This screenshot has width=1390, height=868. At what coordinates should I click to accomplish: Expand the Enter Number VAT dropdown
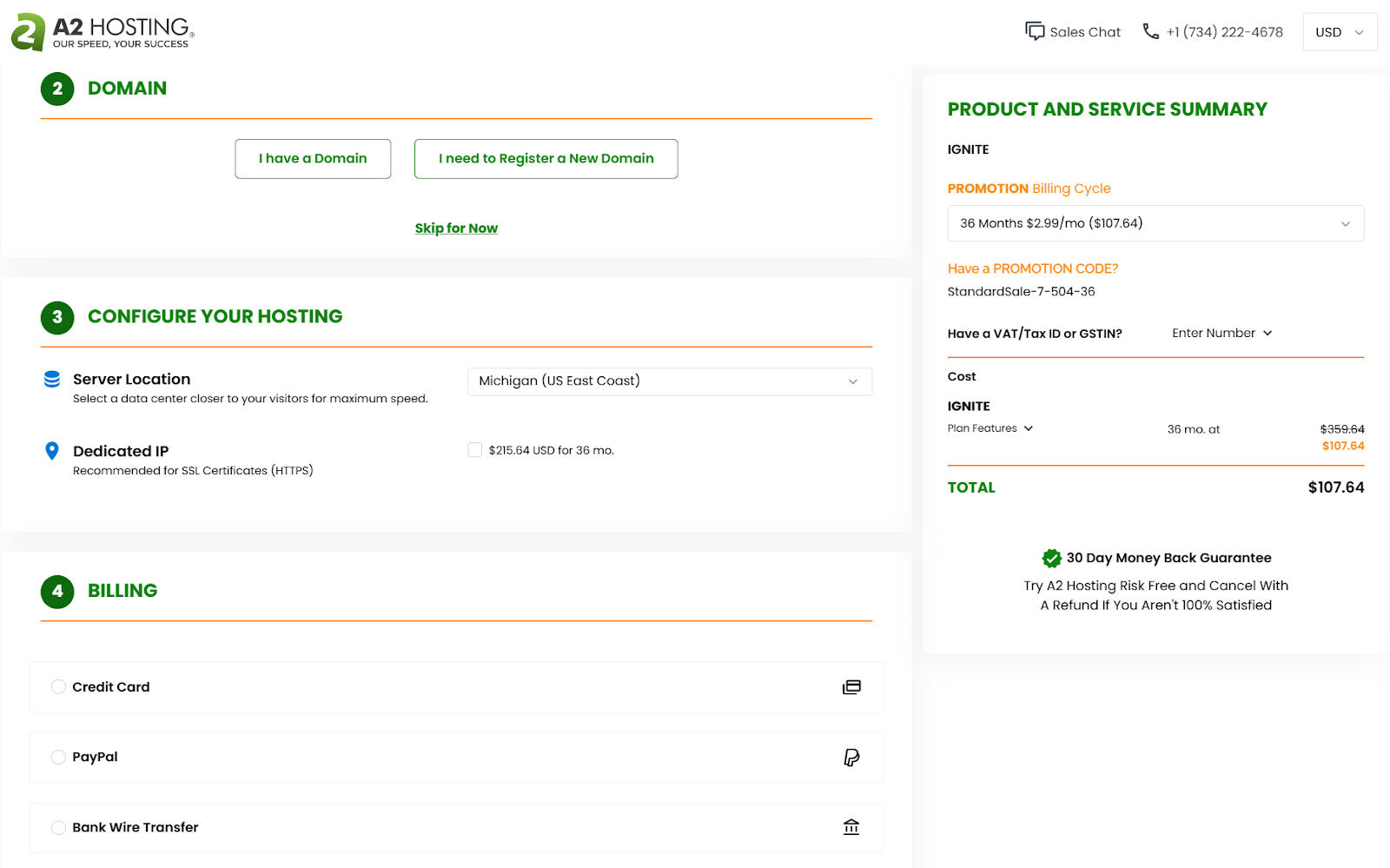[x=1221, y=333]
